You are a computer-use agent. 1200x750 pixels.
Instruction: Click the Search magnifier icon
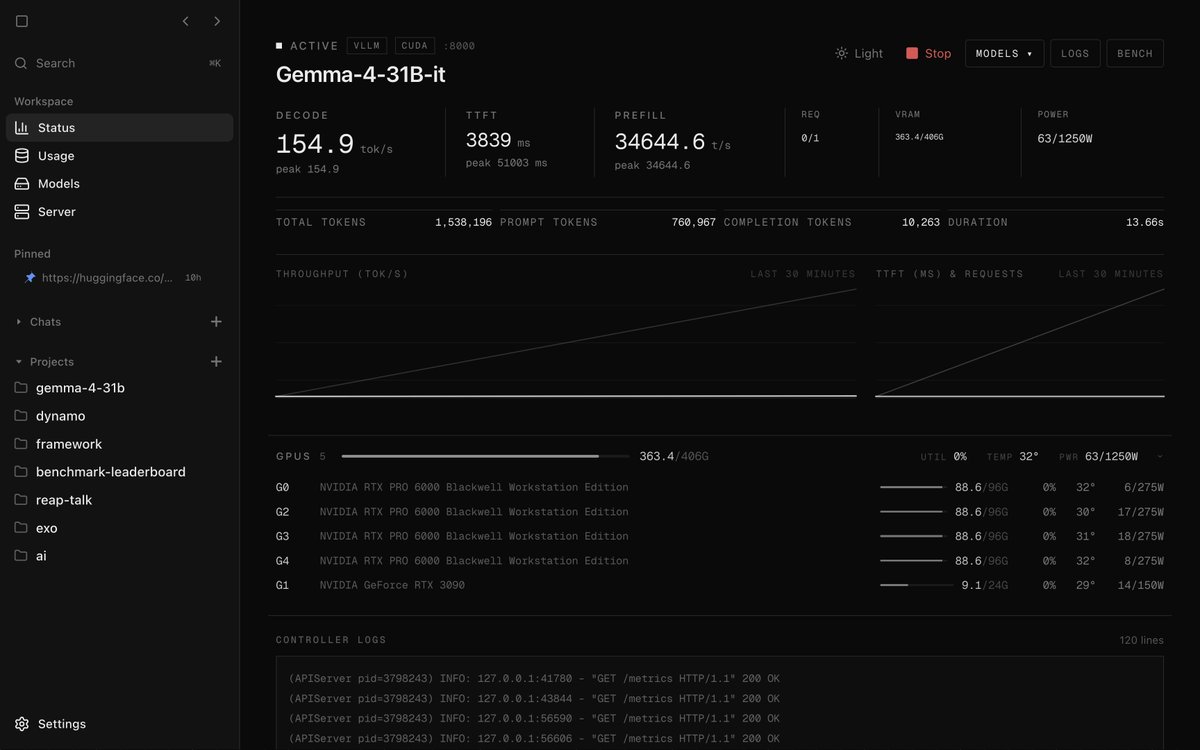pyautogui.click(x=21, y=63)
